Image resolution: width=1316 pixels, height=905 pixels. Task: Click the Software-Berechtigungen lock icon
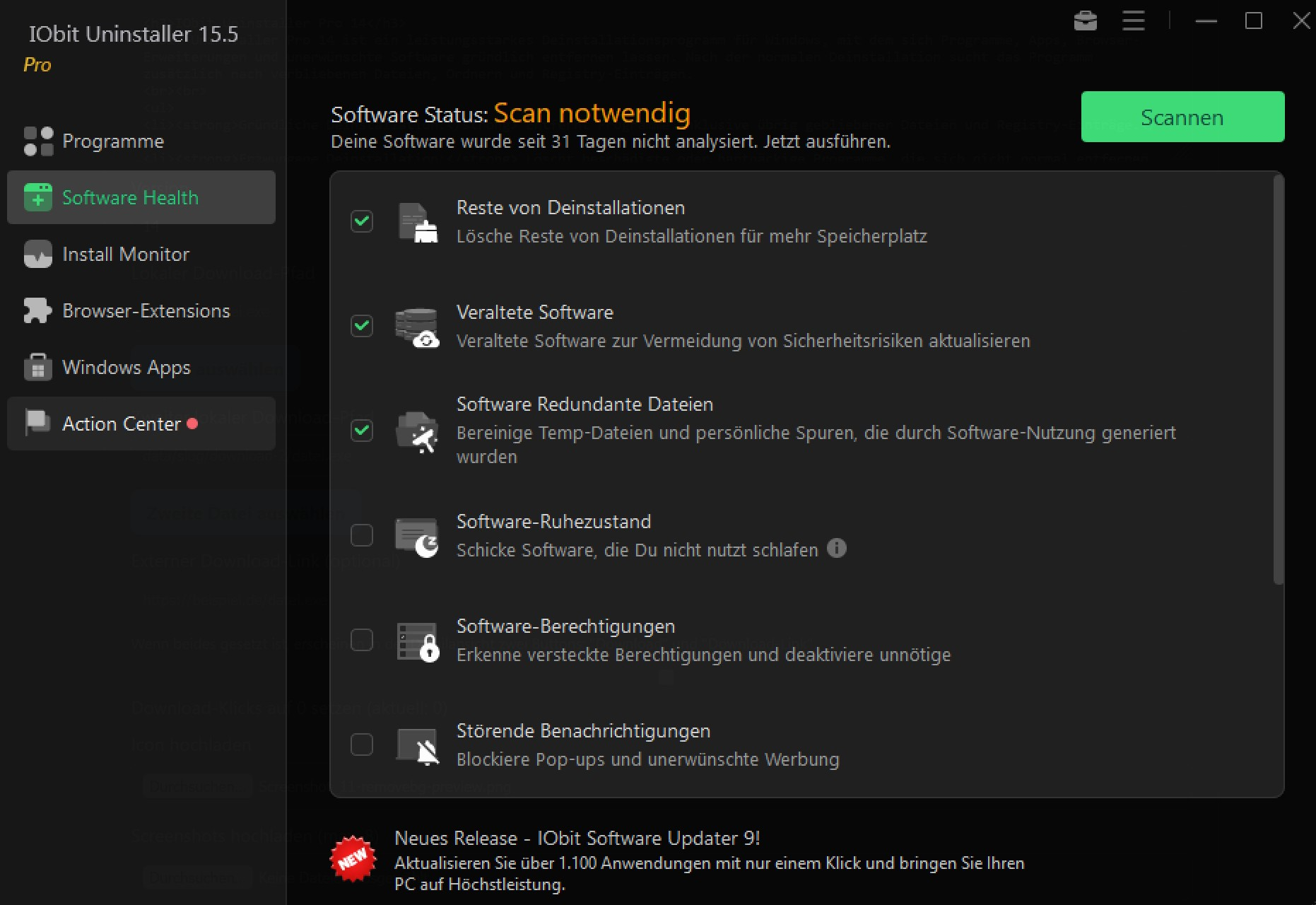coord(418,641)
